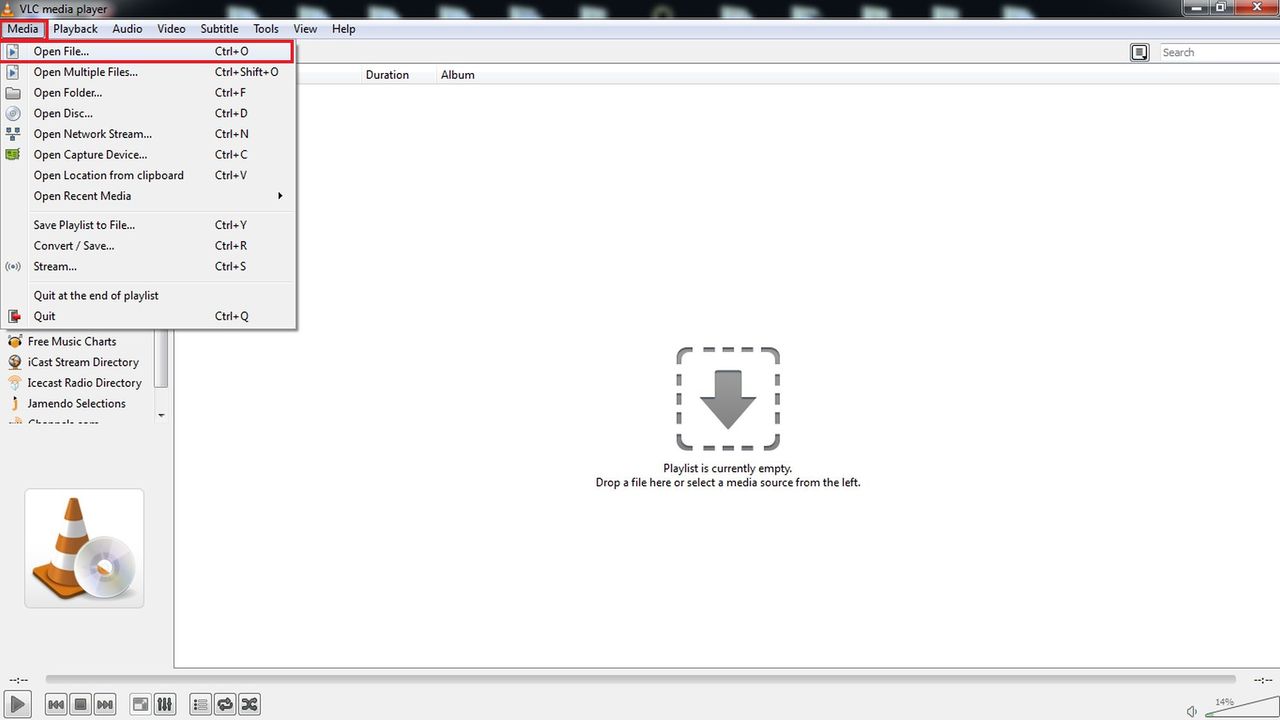Image resolution: width=1280 pixels, height=720 pixels.
Task: Choose Stream... from the menu
Action: tap(148, 267)
